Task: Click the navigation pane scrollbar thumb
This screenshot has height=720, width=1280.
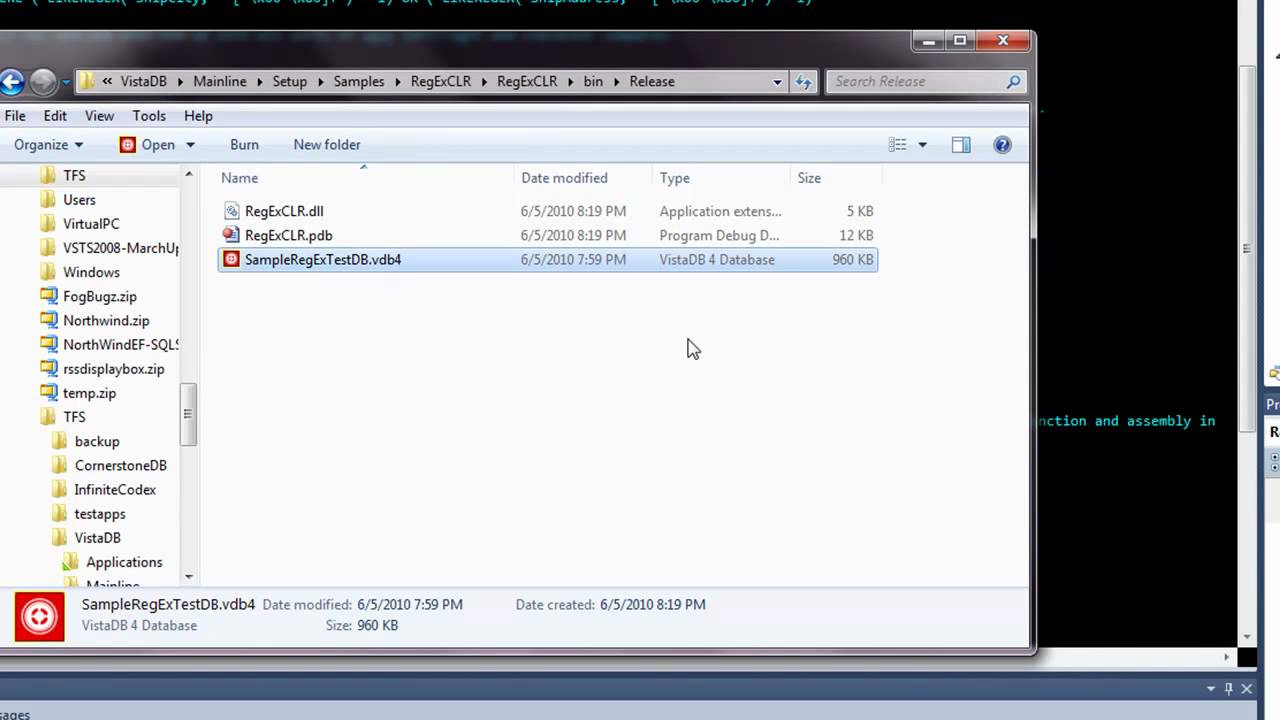Action: pos(188,413)
